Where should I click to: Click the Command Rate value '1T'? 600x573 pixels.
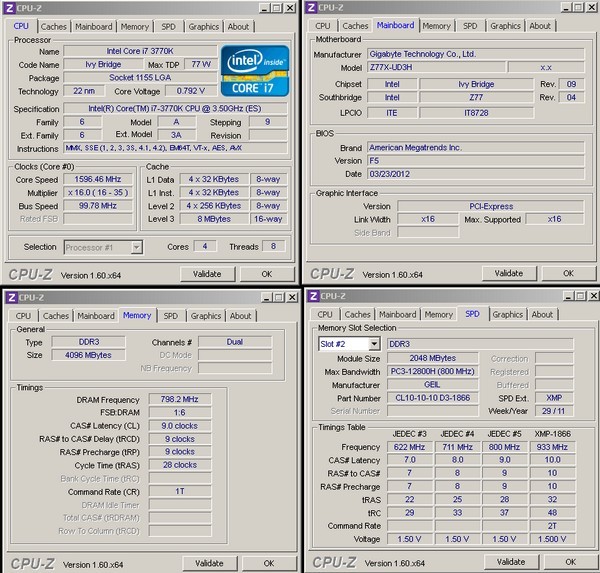coord(180,491)
